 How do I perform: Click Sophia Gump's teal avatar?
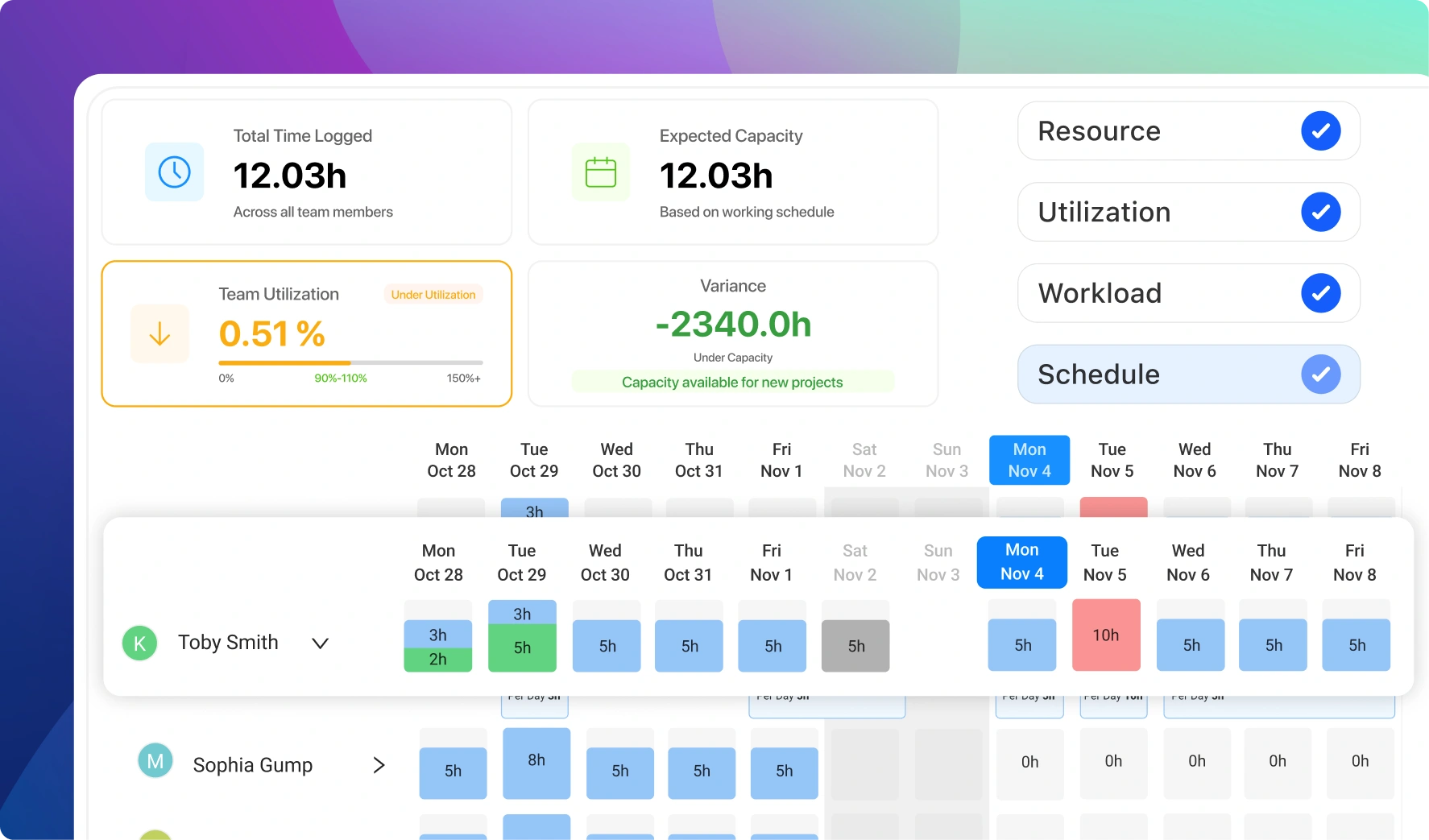(x=155, y=760)
